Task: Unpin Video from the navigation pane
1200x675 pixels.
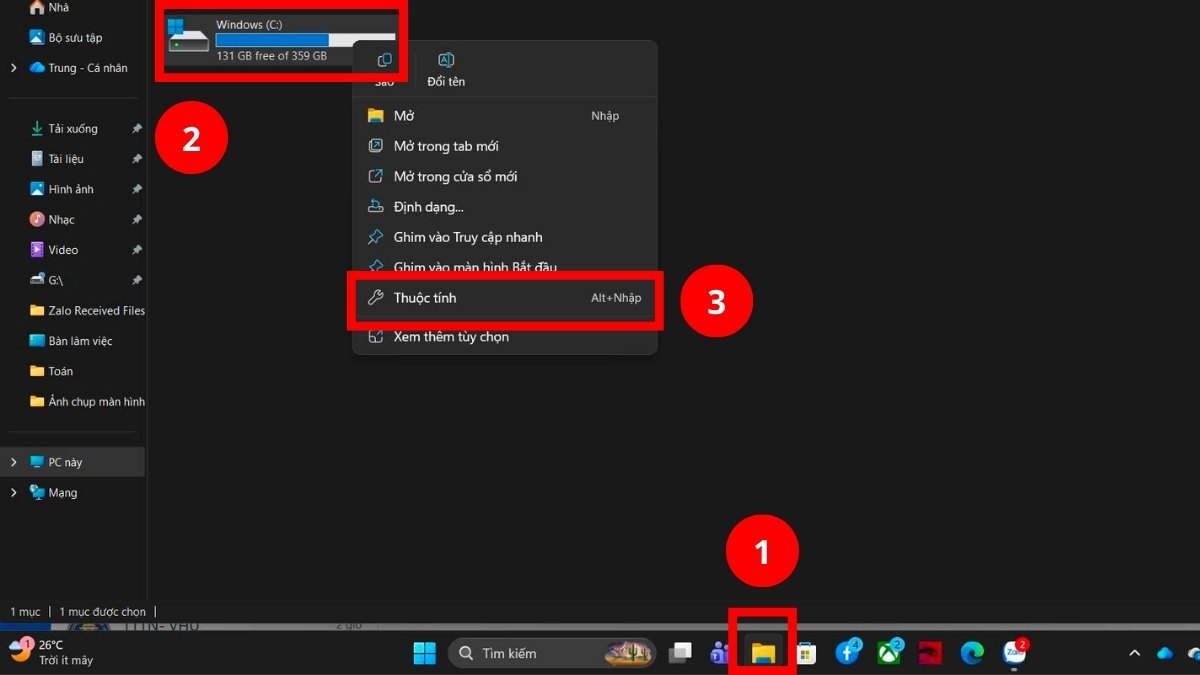Action: click(x=136, y=249)
